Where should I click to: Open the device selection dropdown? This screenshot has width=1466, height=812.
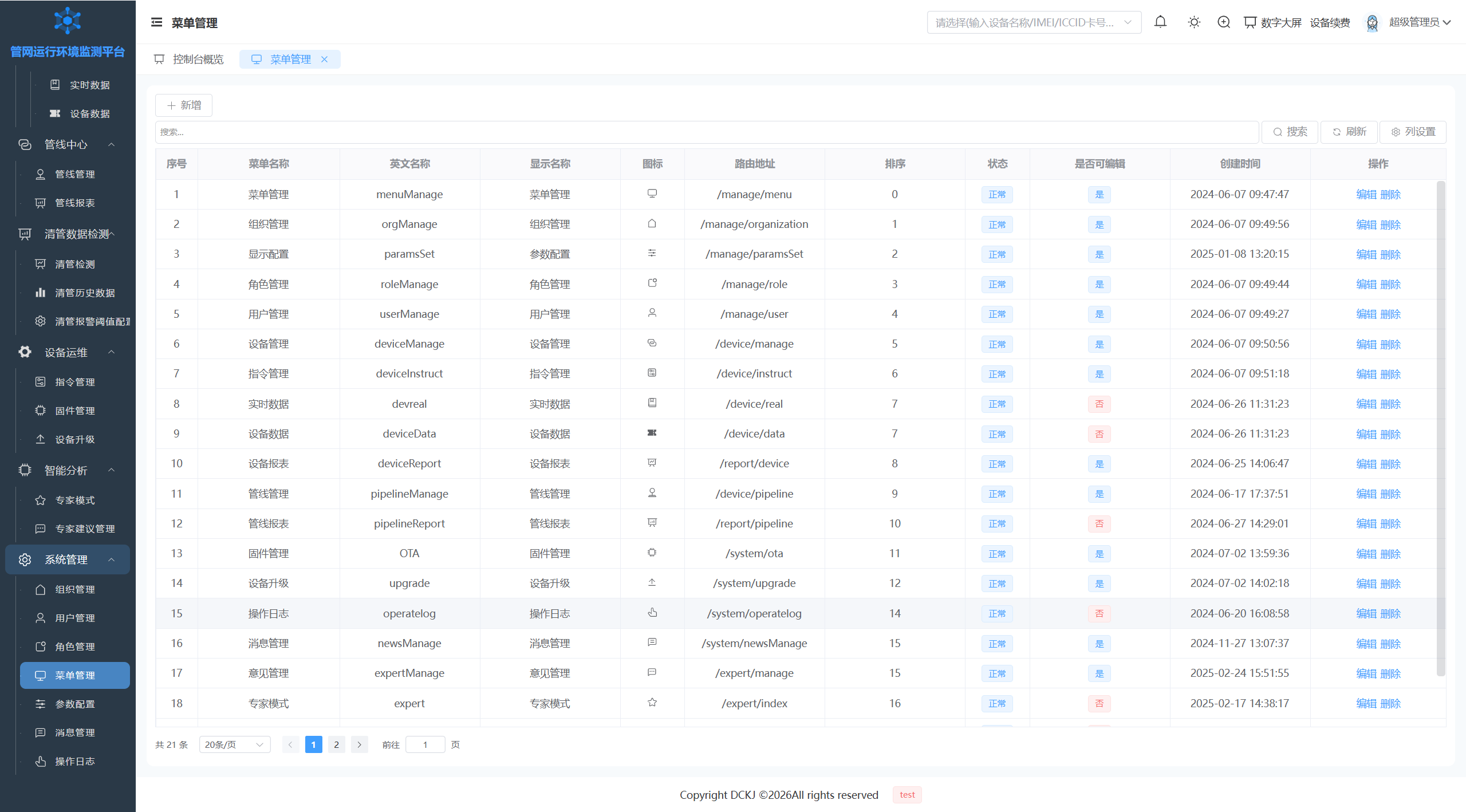click(x=1034, y=22)
